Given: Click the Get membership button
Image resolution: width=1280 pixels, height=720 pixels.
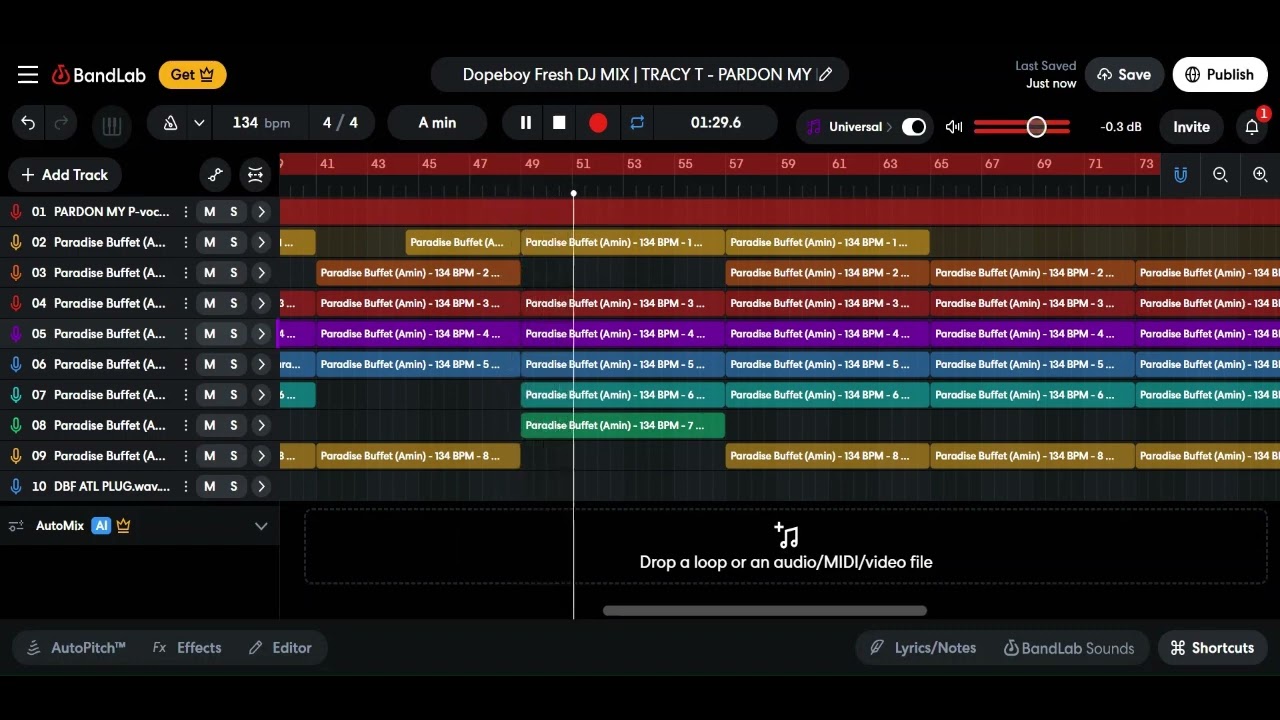Looking at the screenshot, I should 192,75.
